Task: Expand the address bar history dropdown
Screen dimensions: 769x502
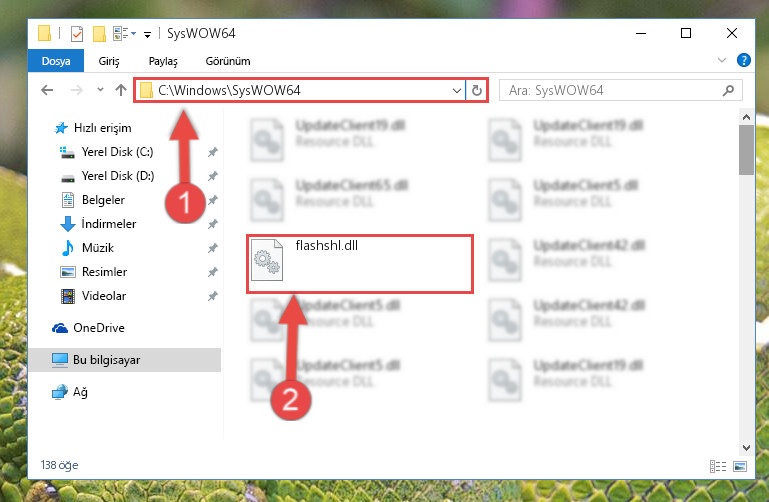Action: pos(457,91)
